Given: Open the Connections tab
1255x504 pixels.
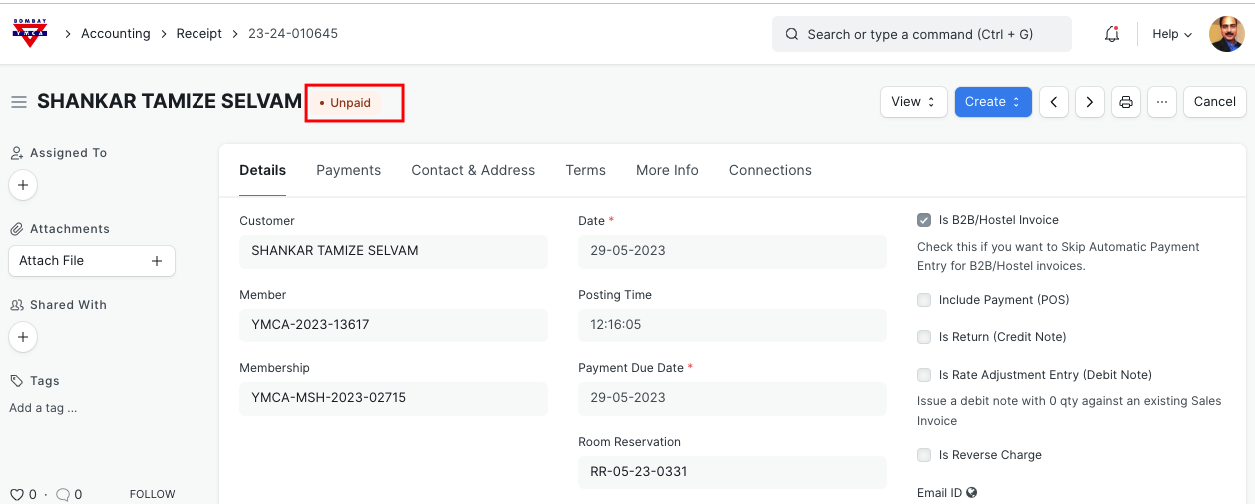Looking at the screenshot, I should tap(770, 170).
